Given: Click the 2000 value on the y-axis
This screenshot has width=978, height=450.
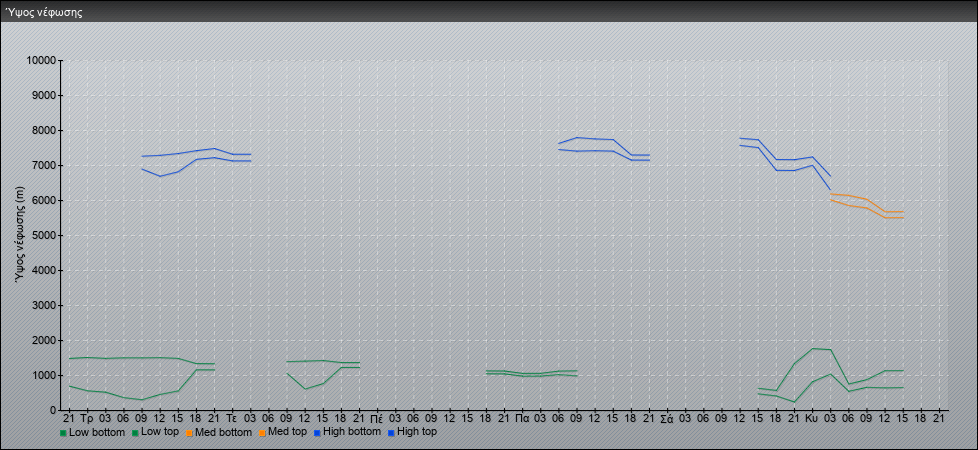Looking at the screenshot, I should click(x=44, y=340).
